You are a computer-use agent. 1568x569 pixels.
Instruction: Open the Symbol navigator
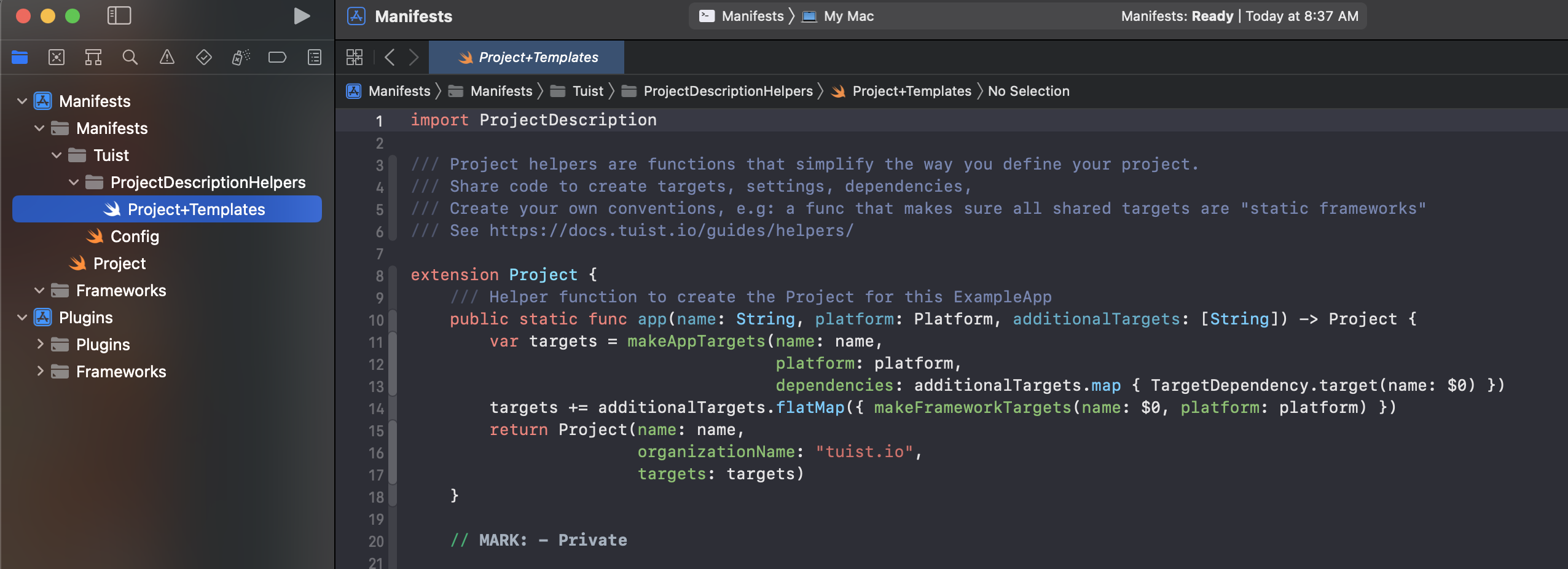pyautogui.click(x=93, y=58)
